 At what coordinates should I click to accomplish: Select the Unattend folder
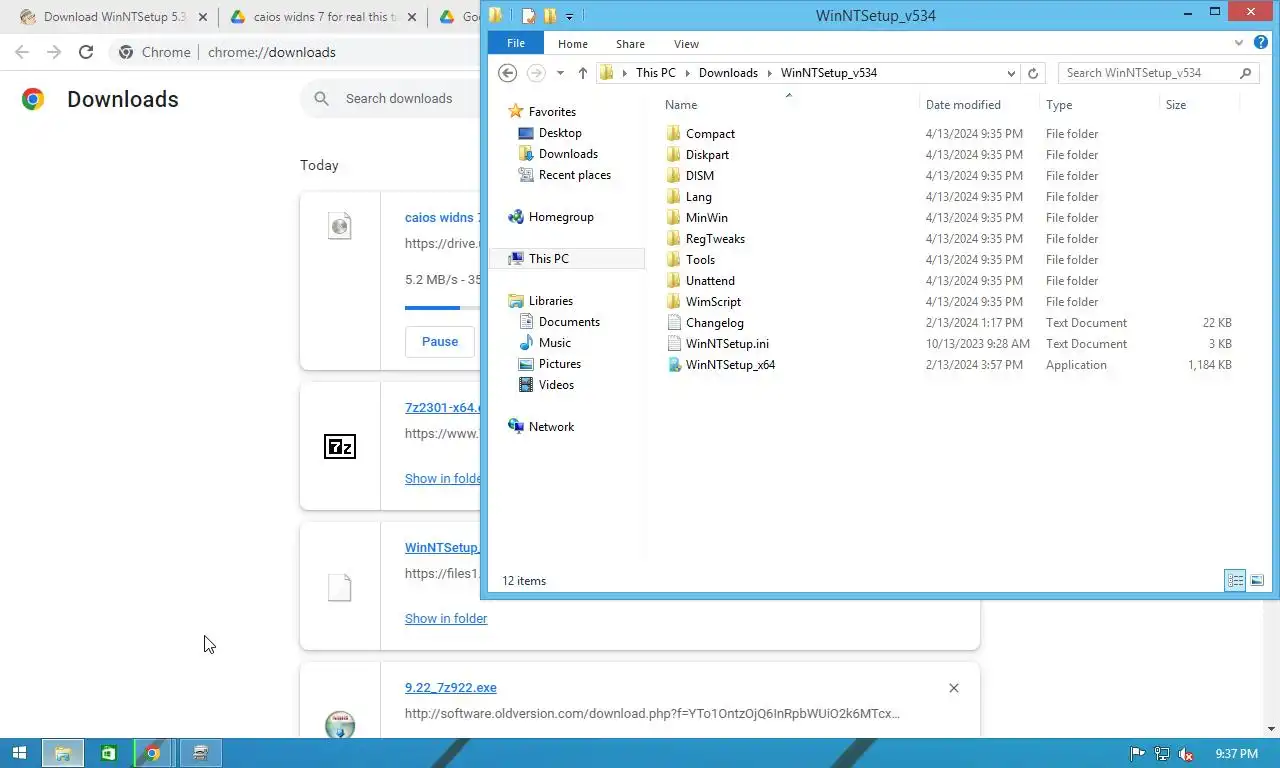(x=710, y=281)
